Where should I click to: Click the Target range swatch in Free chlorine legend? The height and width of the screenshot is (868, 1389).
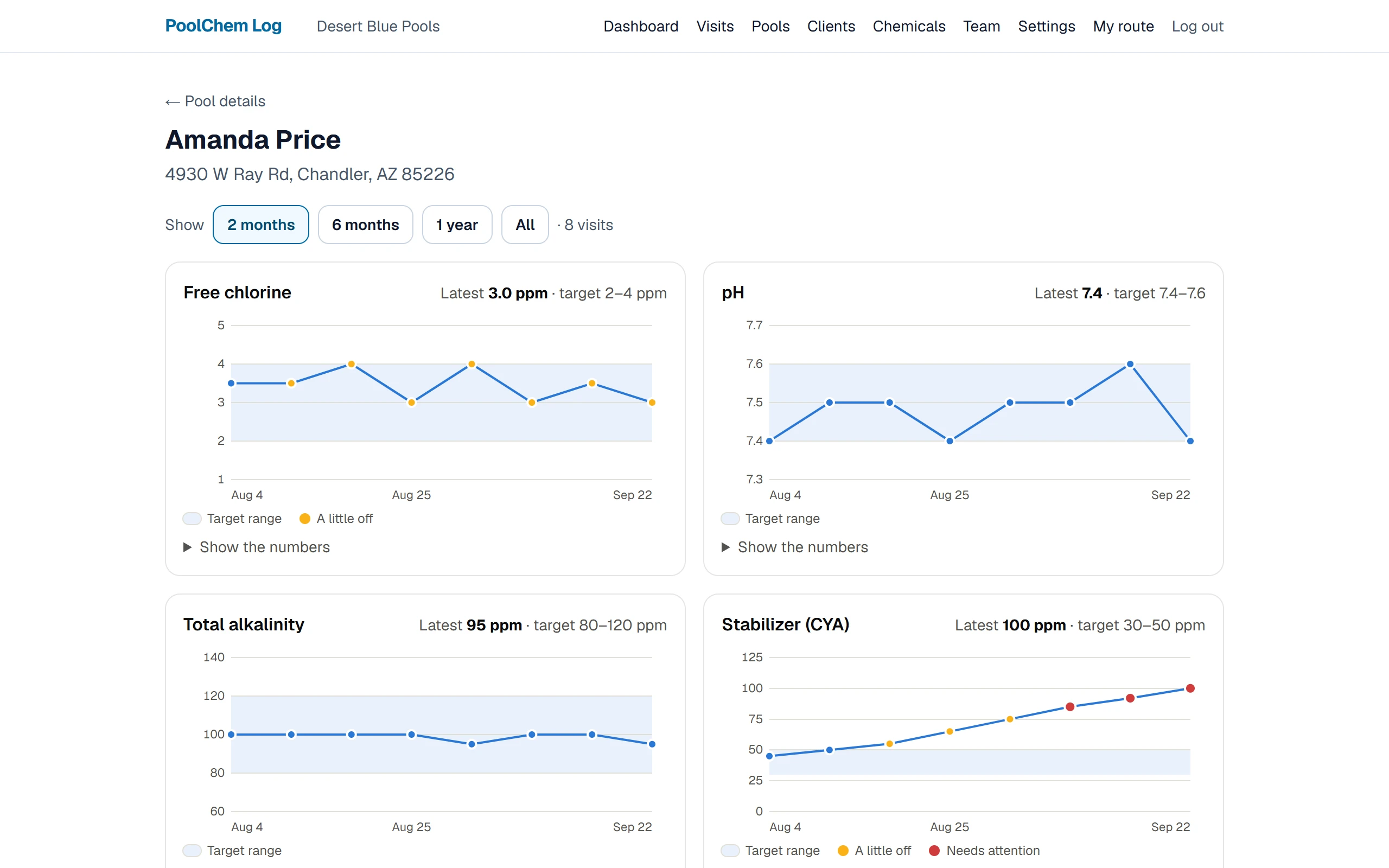[192, 519]
